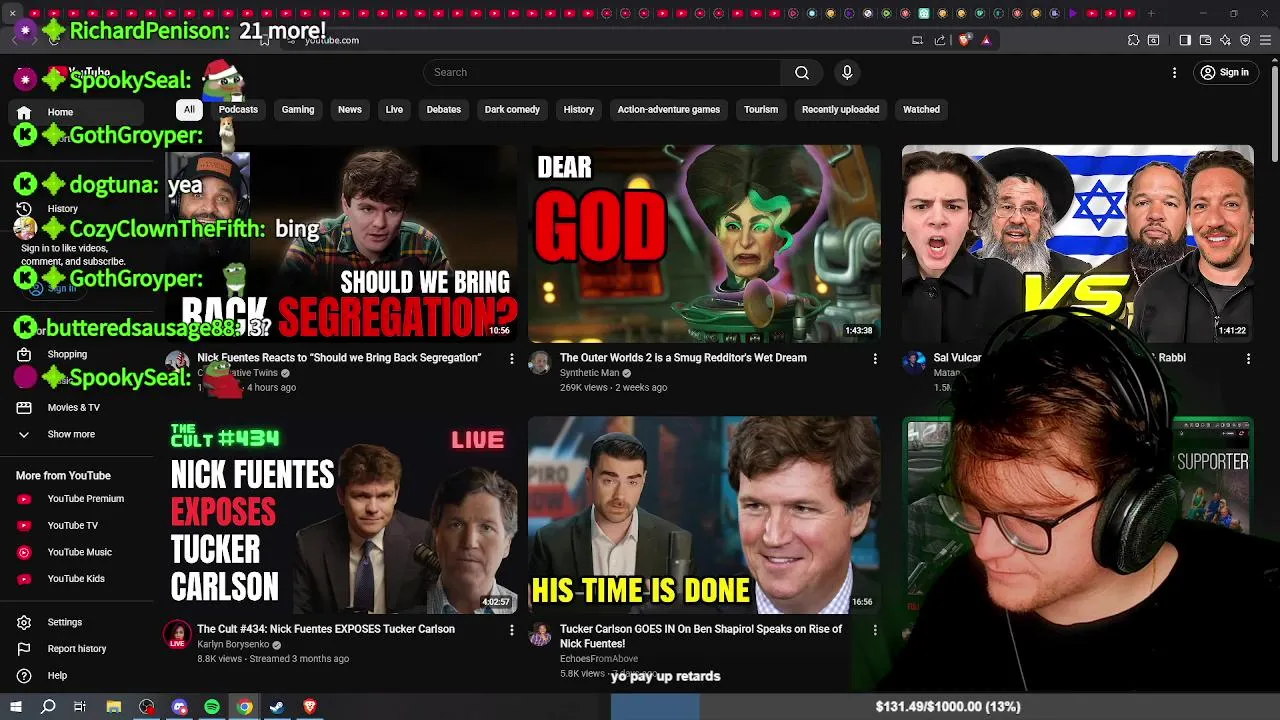Click EchoesFromAbove channel avatar

click(540, 635)
